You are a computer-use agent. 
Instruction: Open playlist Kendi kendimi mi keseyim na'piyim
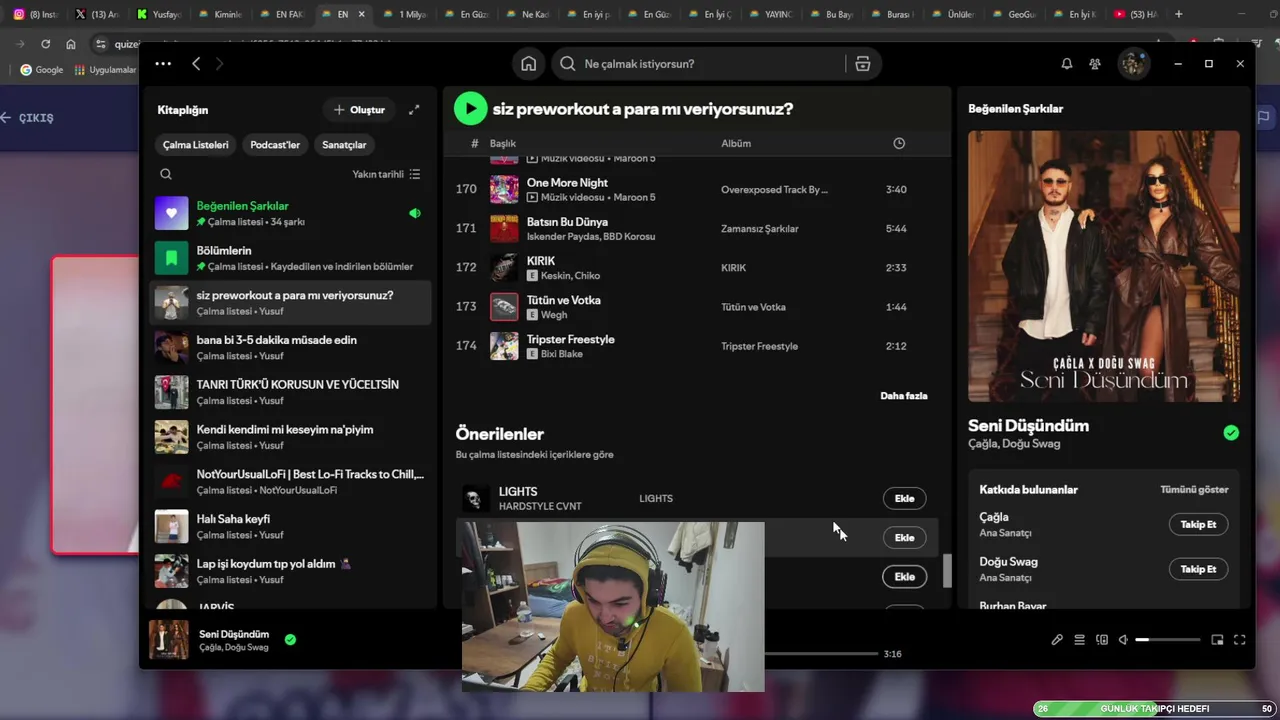pyautogui.click(x=290, y=437)
